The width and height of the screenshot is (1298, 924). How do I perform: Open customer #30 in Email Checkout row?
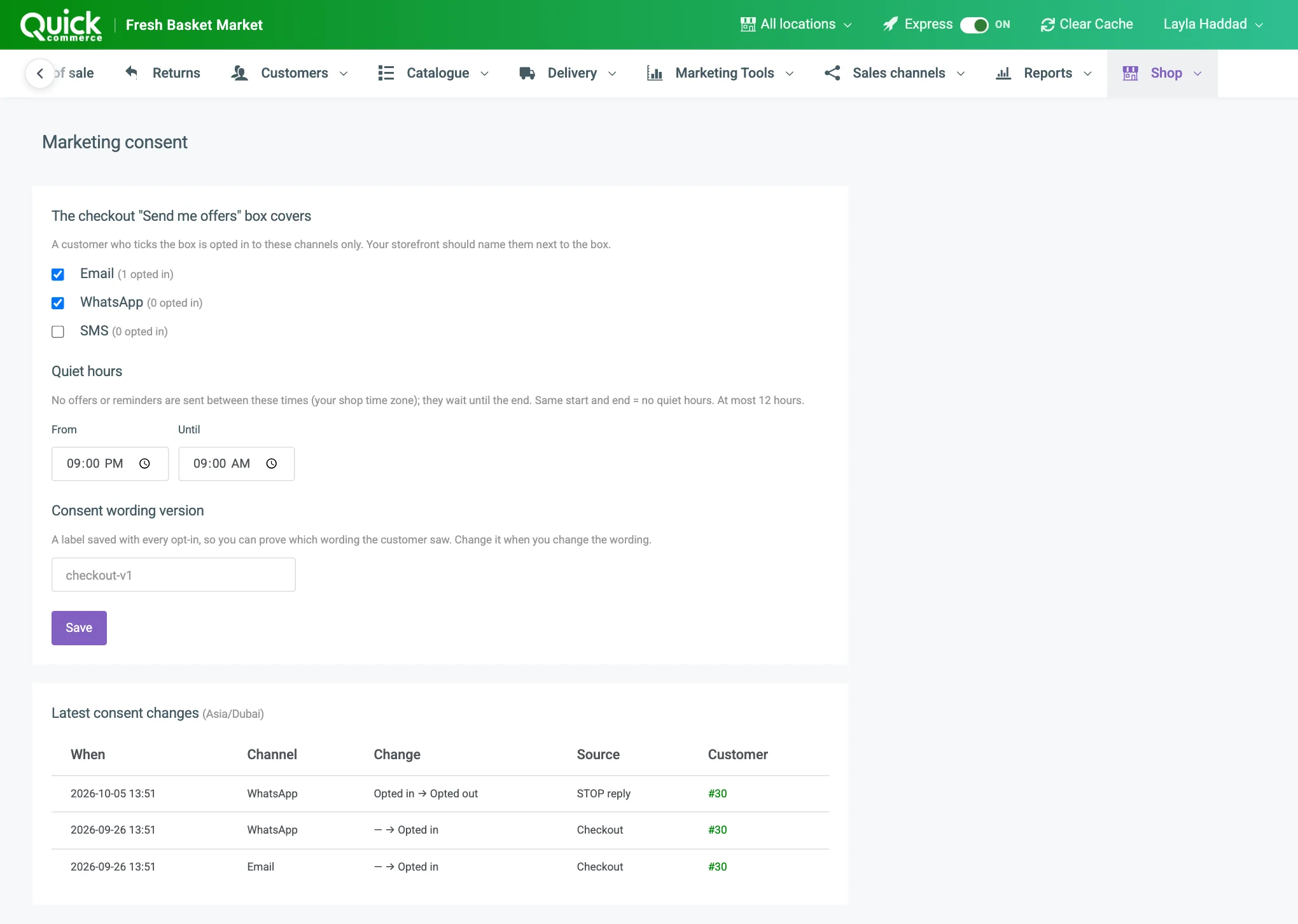pyautogui.click(x=717, y=867)
